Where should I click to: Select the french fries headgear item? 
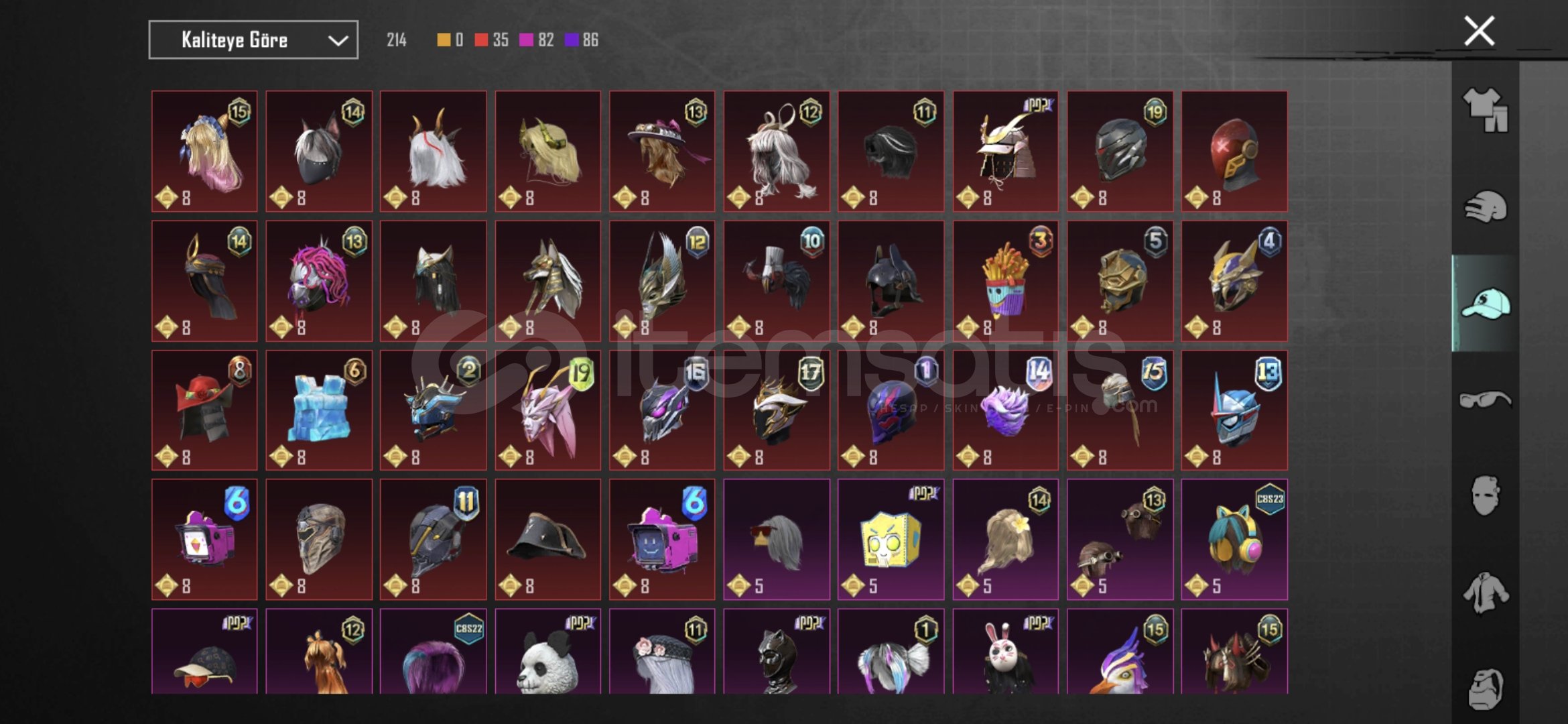click(x=1005, y=281)
